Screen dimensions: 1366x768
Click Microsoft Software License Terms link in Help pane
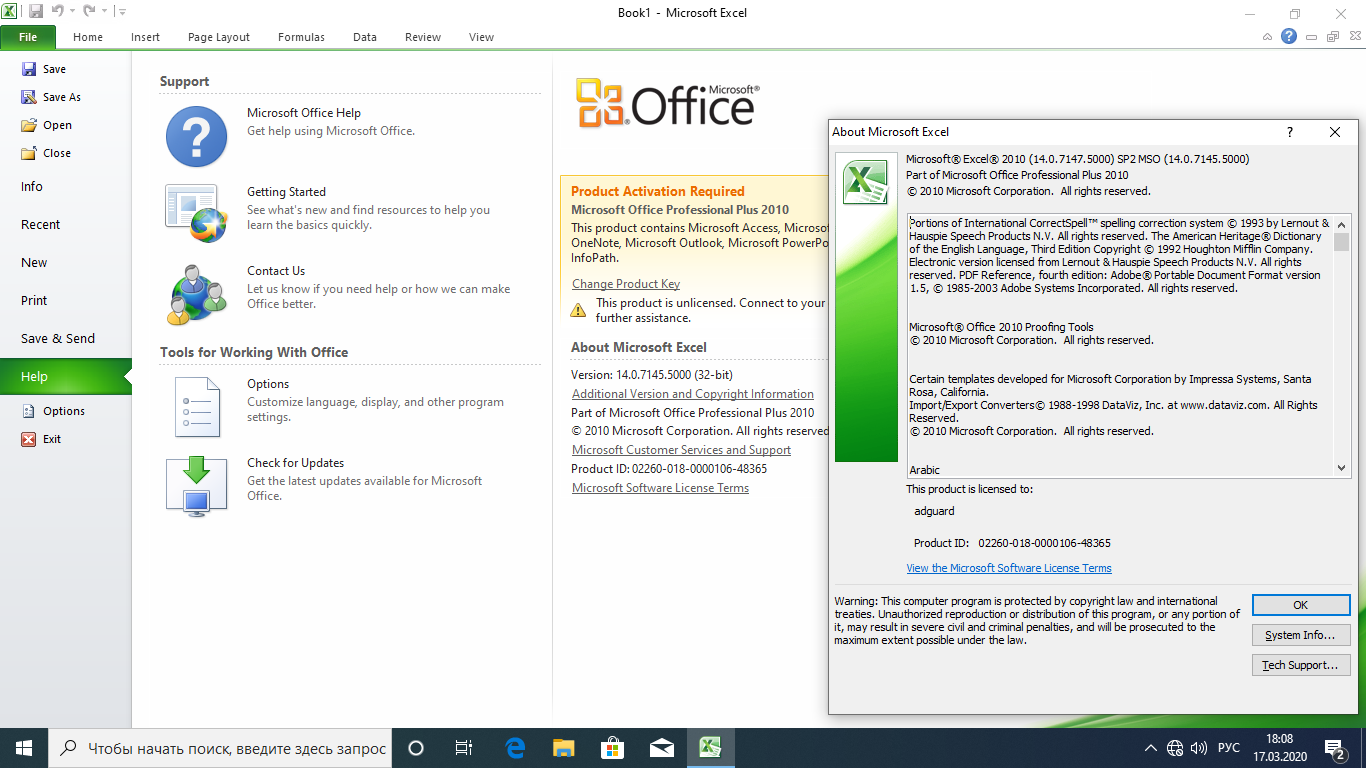(x=660, y=488)
